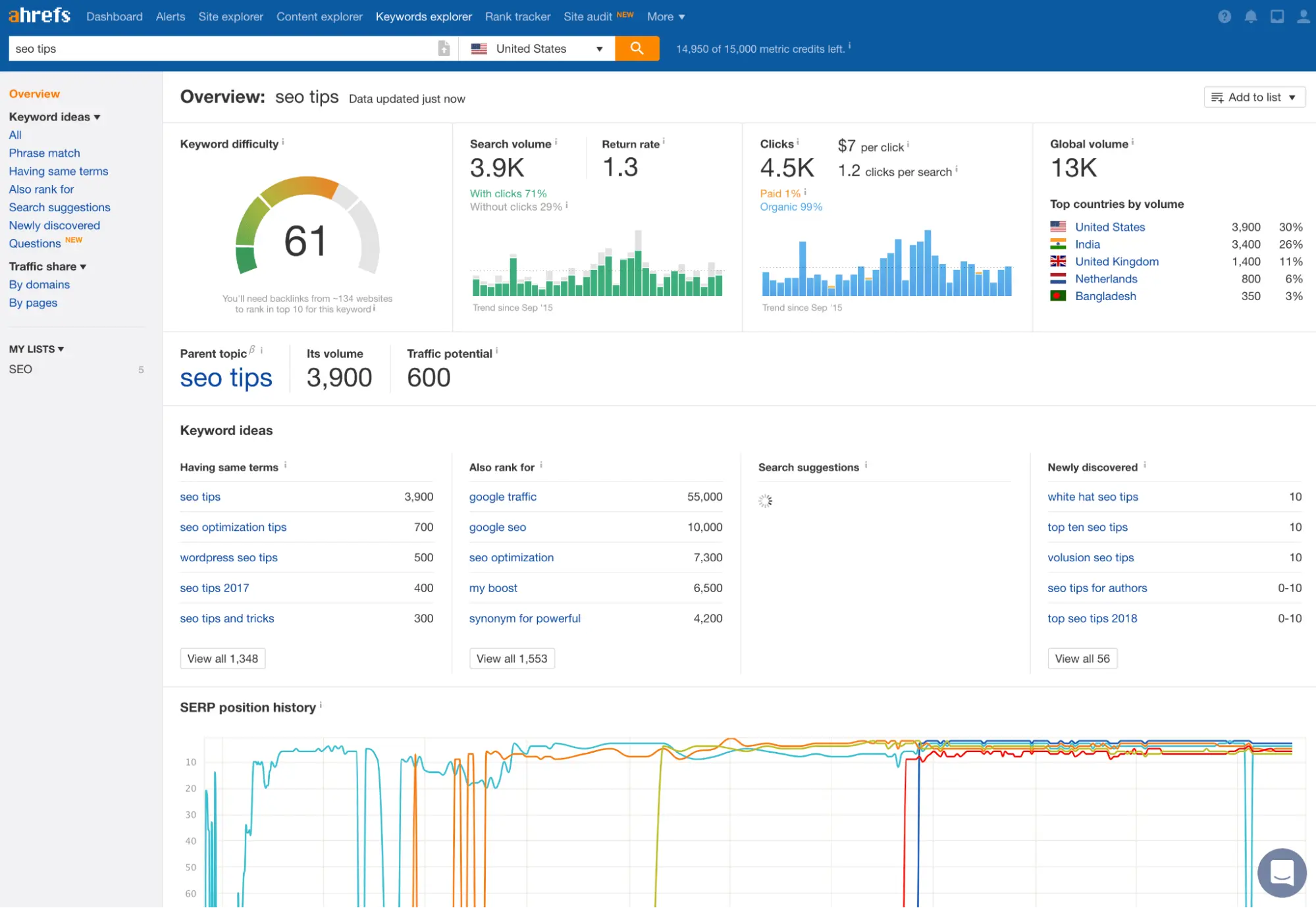Collapse the MY LISTS section
The width and height of the screenshot is (1316, 908).
(x=36, y=349)
